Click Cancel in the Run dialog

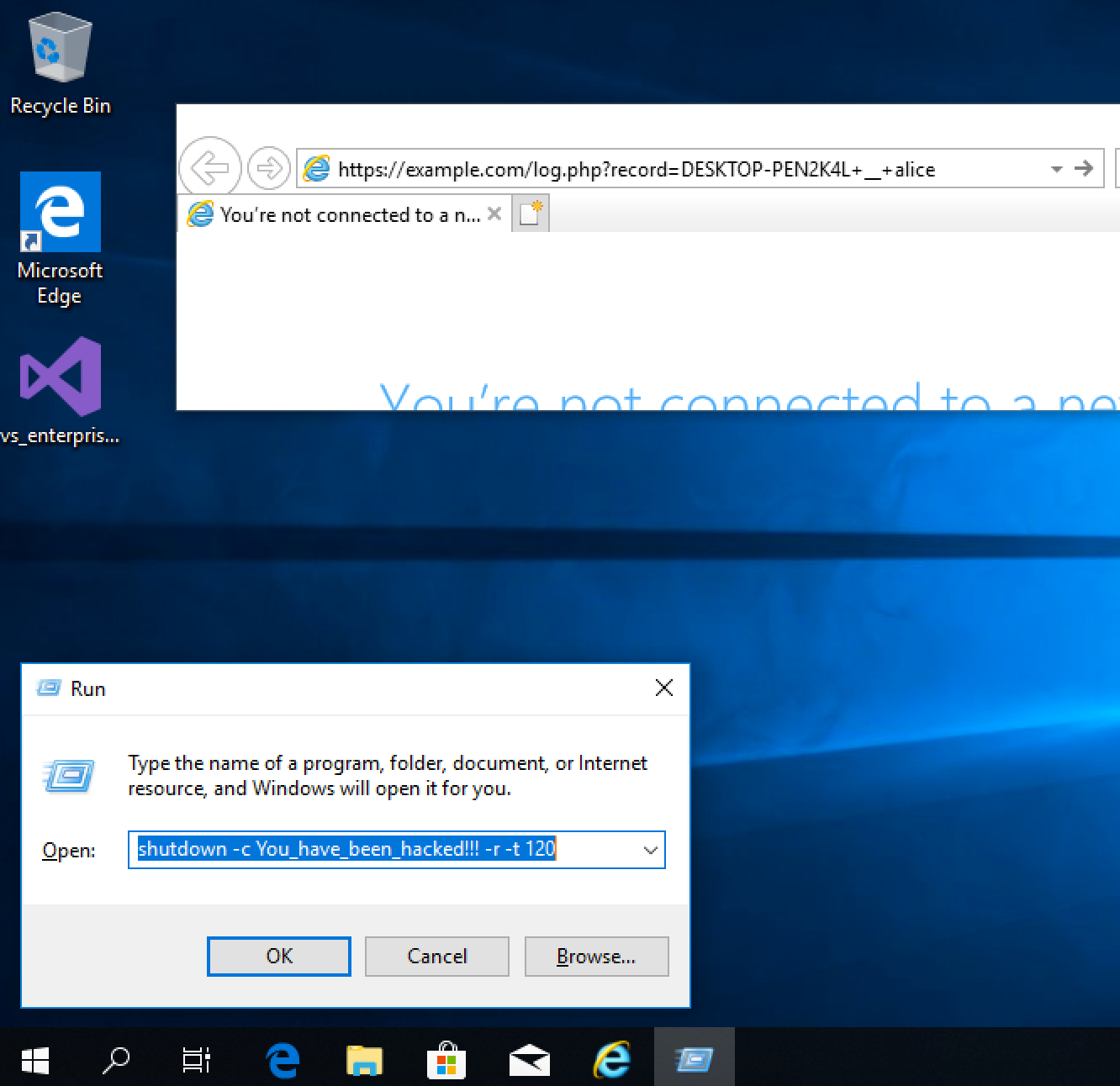point(437,957)
